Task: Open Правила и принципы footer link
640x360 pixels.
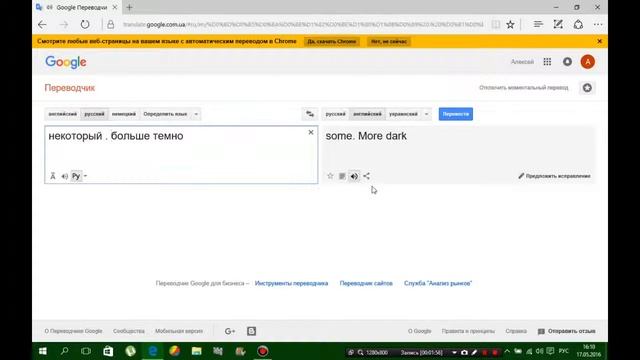Action: [468, 331]
